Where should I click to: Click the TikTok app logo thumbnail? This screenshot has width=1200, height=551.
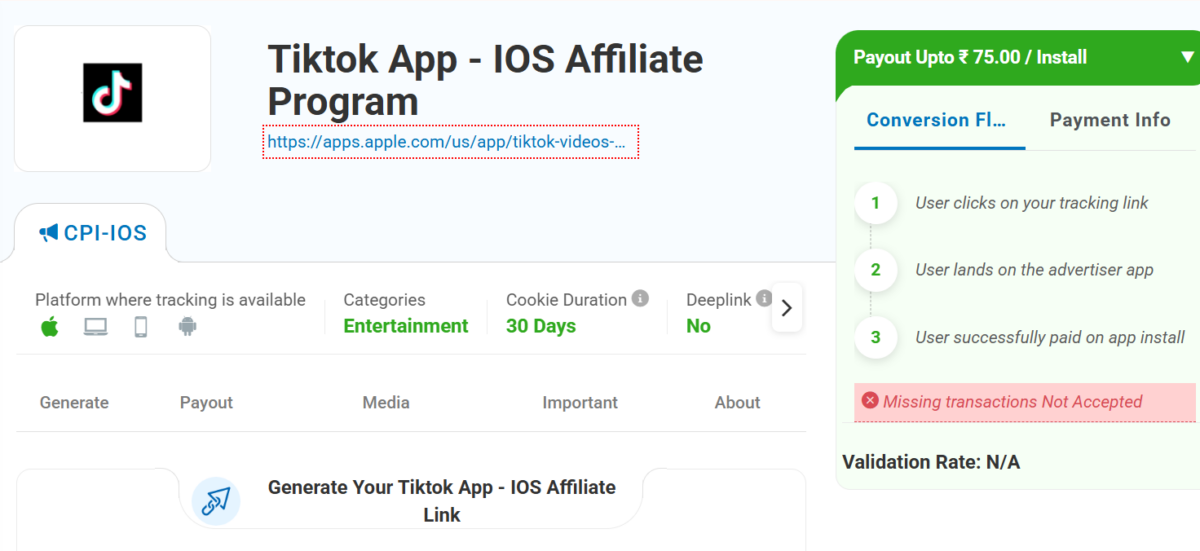tap(112, 93)
